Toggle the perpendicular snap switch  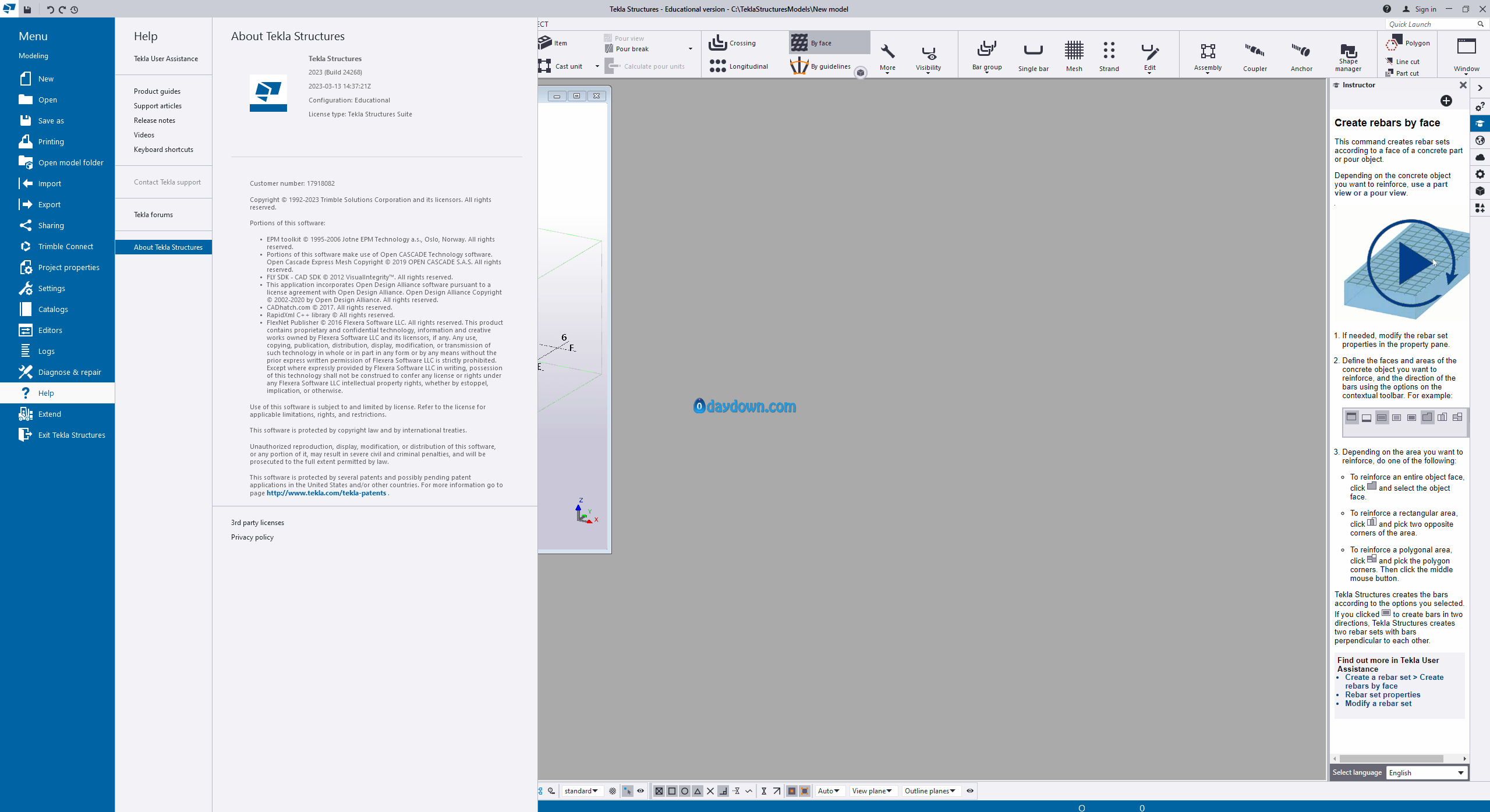coord(723,791)
